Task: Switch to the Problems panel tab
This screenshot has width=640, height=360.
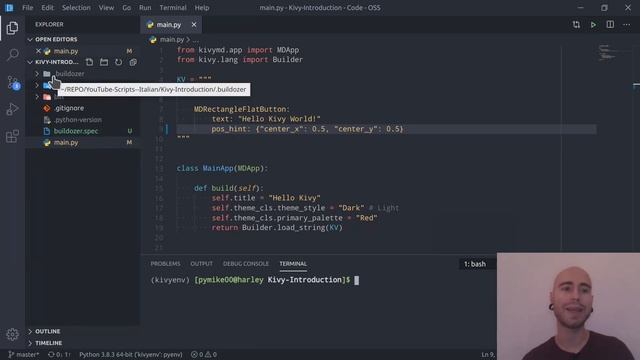Action: [165, 264]
